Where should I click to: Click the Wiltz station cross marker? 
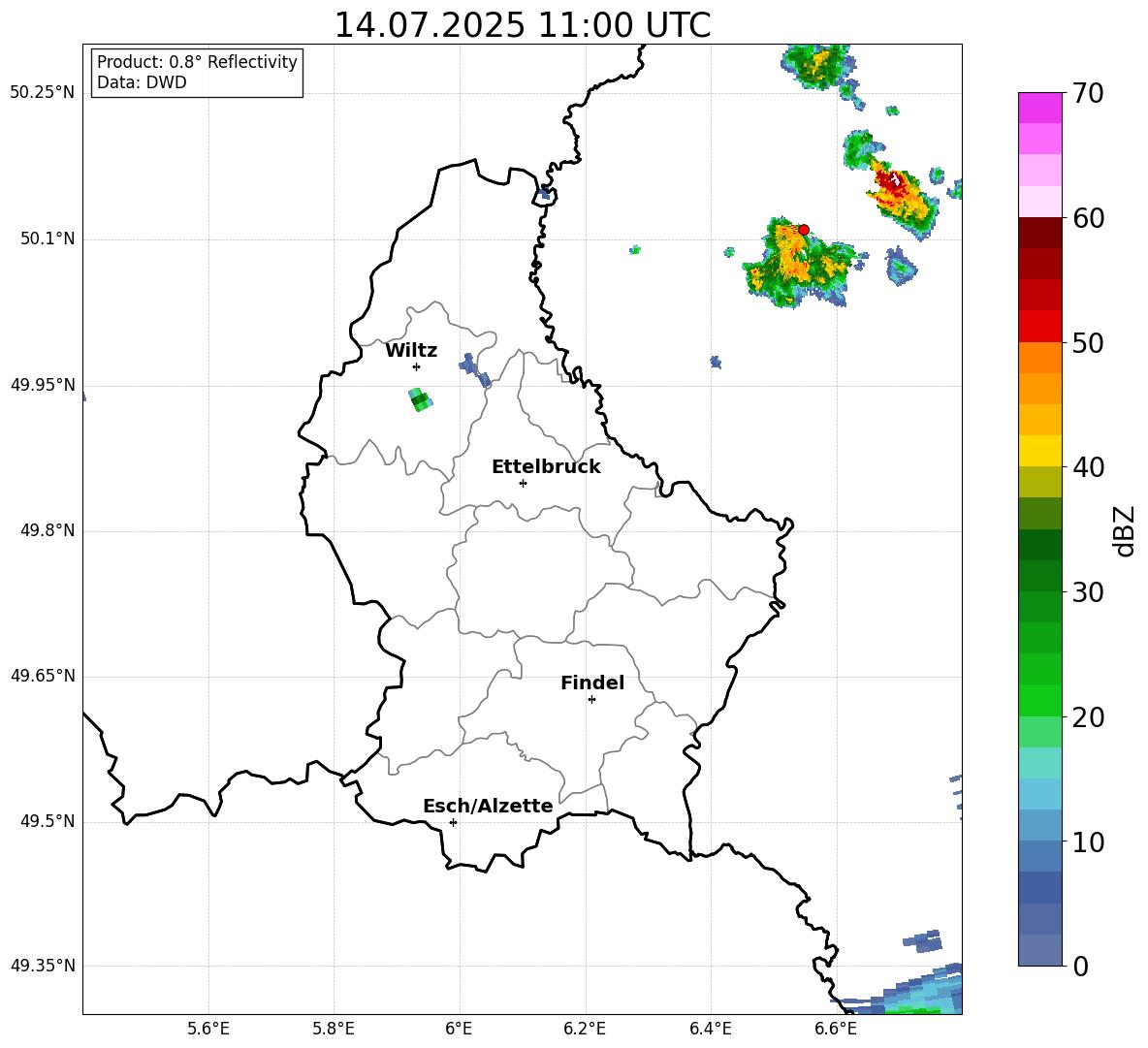click(x=417, y=366)
